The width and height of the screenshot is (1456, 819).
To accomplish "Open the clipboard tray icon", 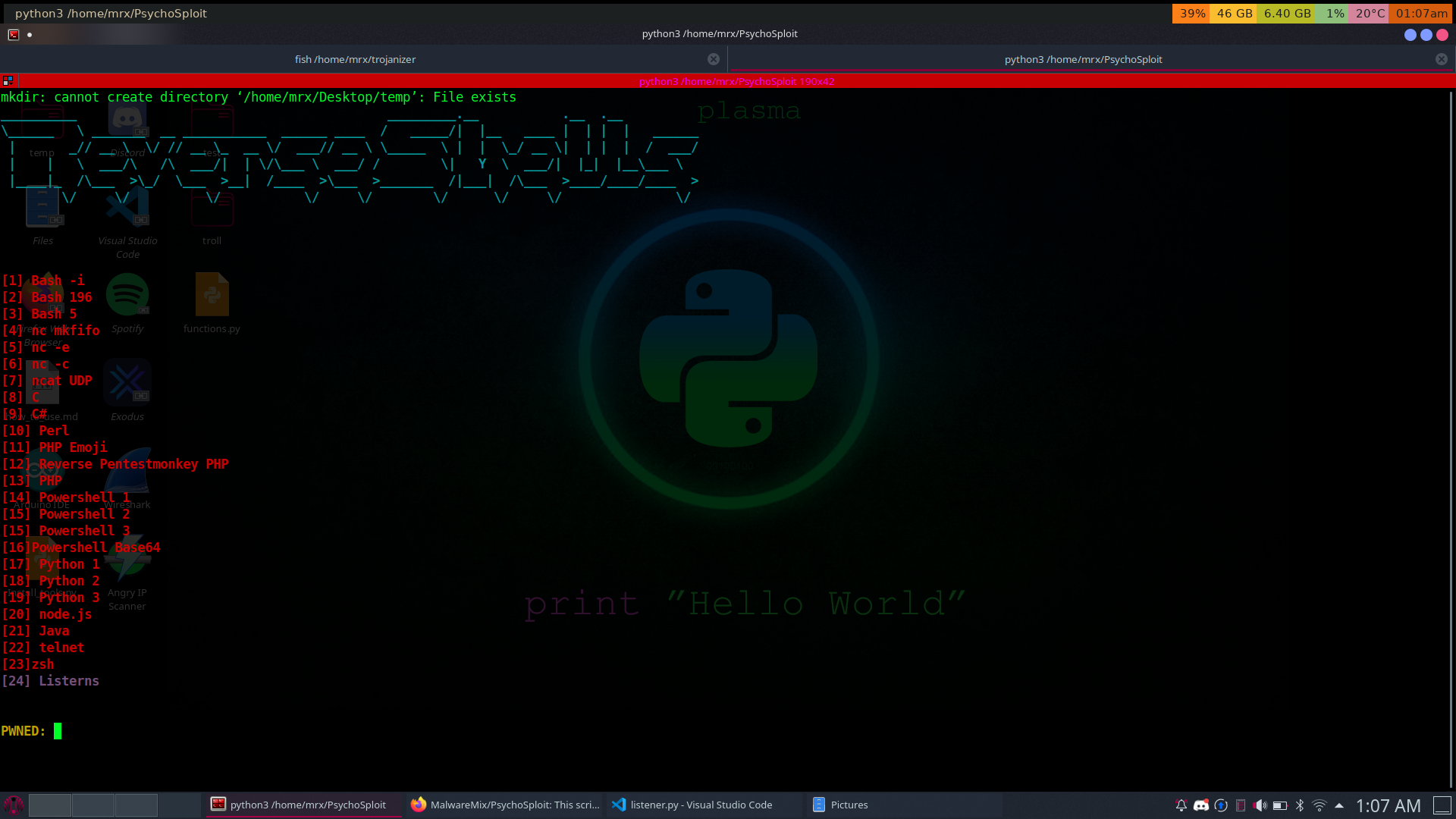I will click(x=1240, y=805).
